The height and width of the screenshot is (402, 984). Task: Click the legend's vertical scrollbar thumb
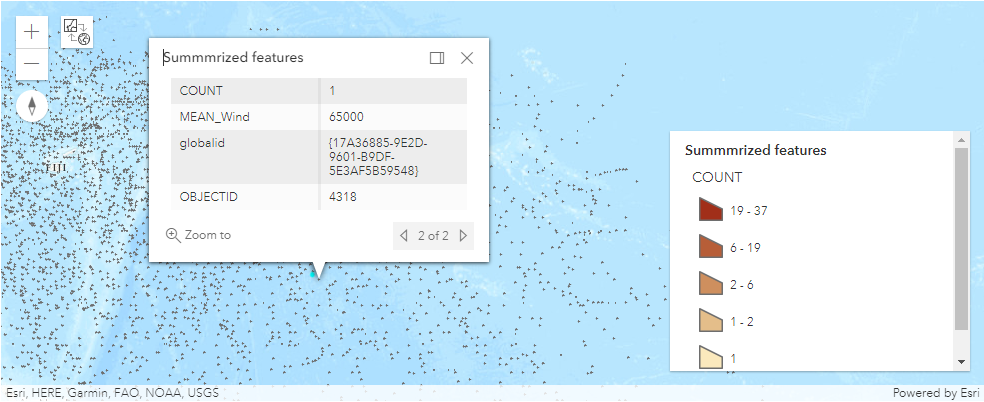(961, 238)
